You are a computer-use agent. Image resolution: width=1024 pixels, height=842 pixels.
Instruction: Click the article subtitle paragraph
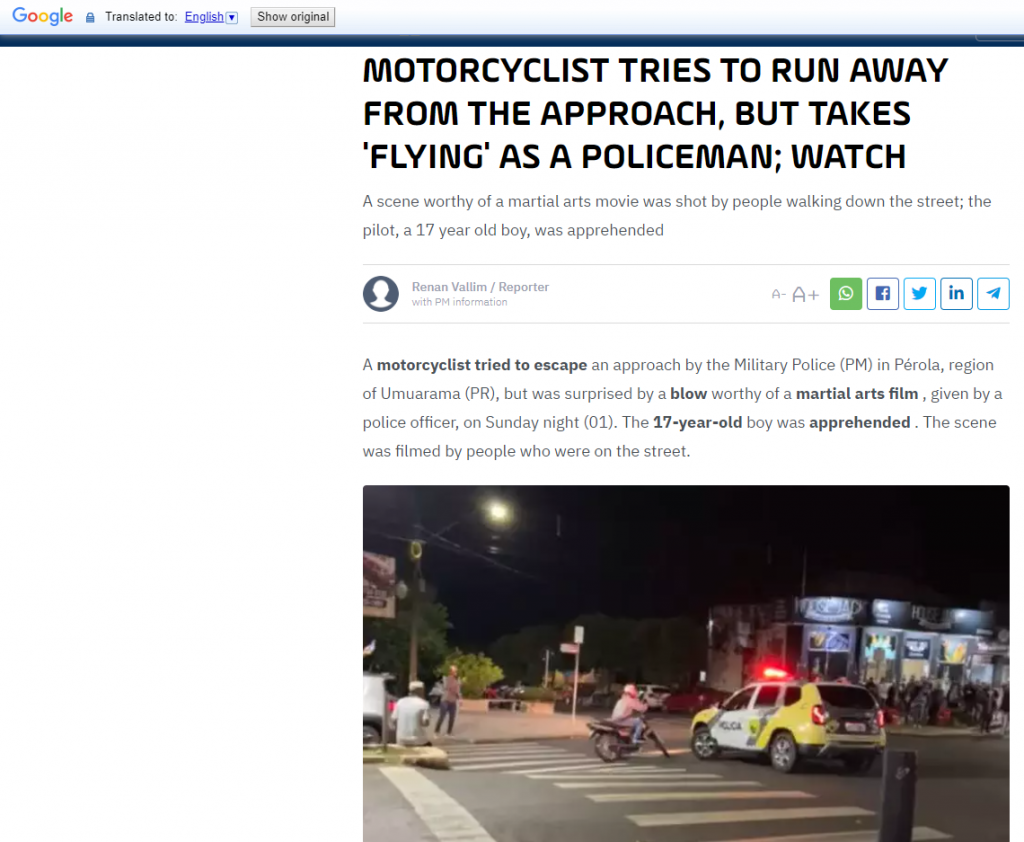point(677,216)
